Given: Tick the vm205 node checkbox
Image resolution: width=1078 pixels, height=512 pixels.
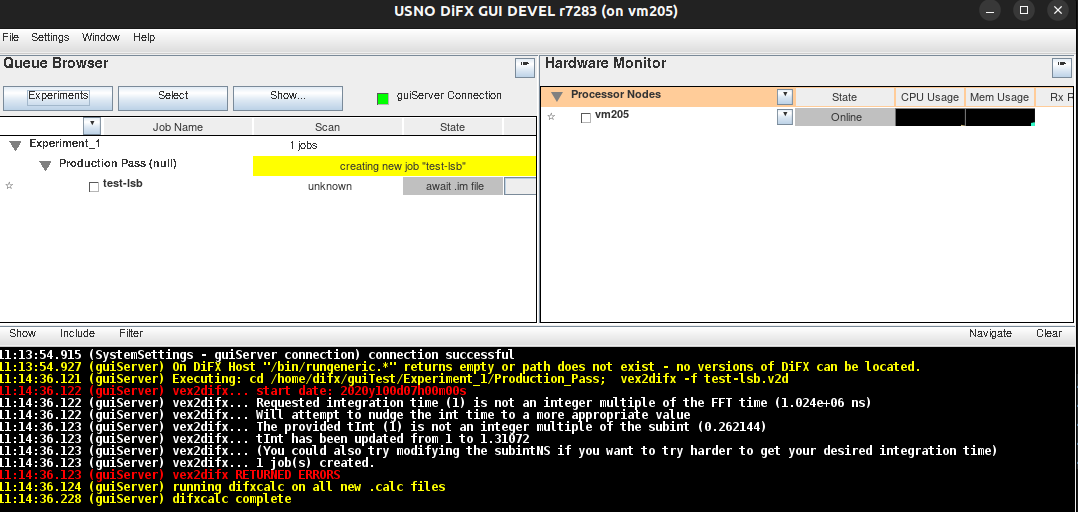Looking at the screenshot, I should pos(586,118).
